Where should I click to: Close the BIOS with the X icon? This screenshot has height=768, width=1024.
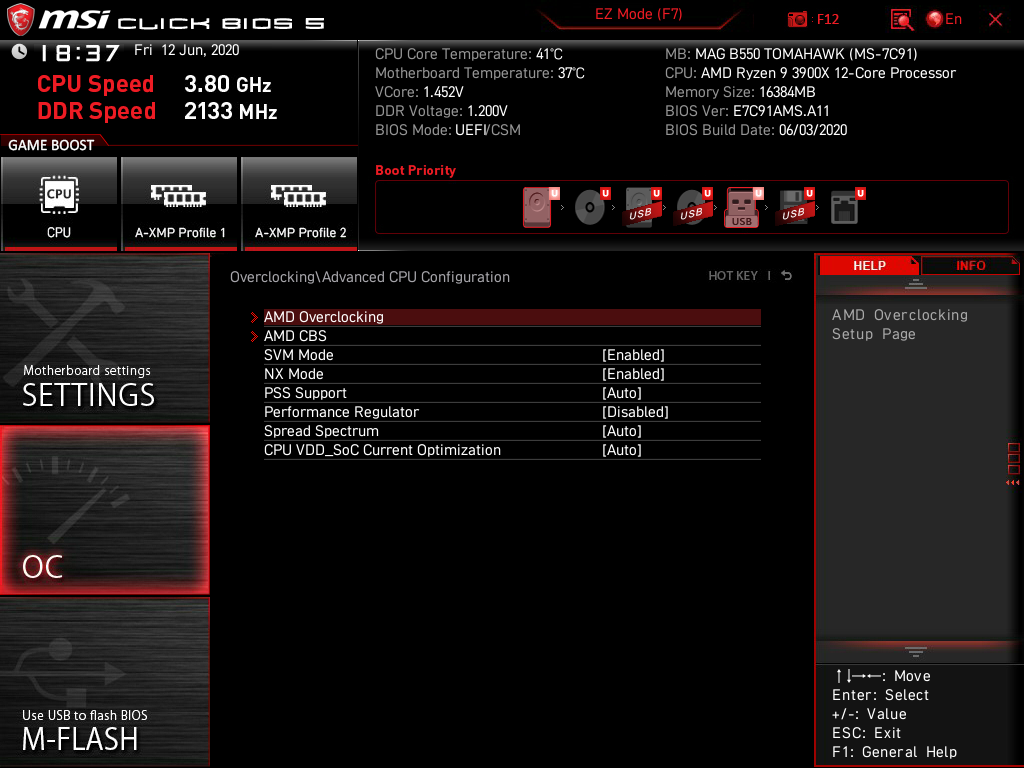[x=995, y=20]
